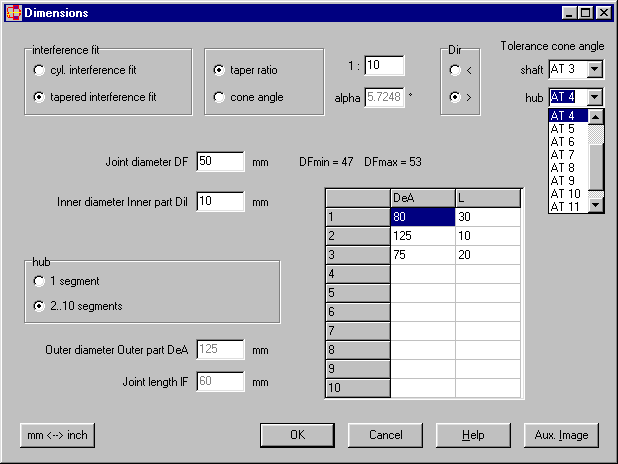
Task: Collapse the hub tolerance dropdown arrow
Action: point(596,97)
